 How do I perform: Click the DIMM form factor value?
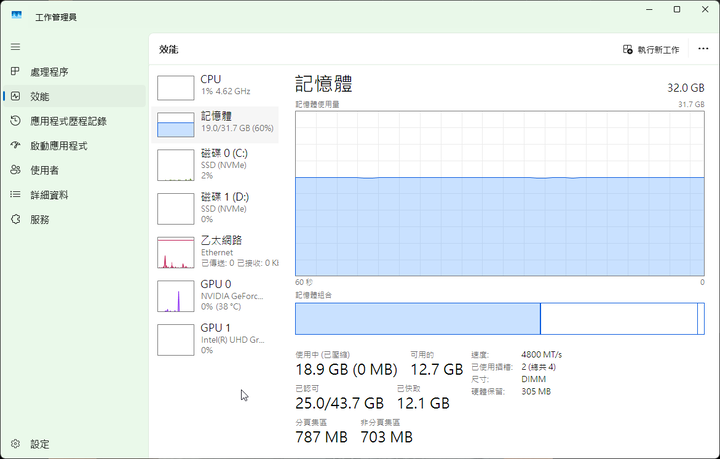pyautogui.click(x=534, y=379)
